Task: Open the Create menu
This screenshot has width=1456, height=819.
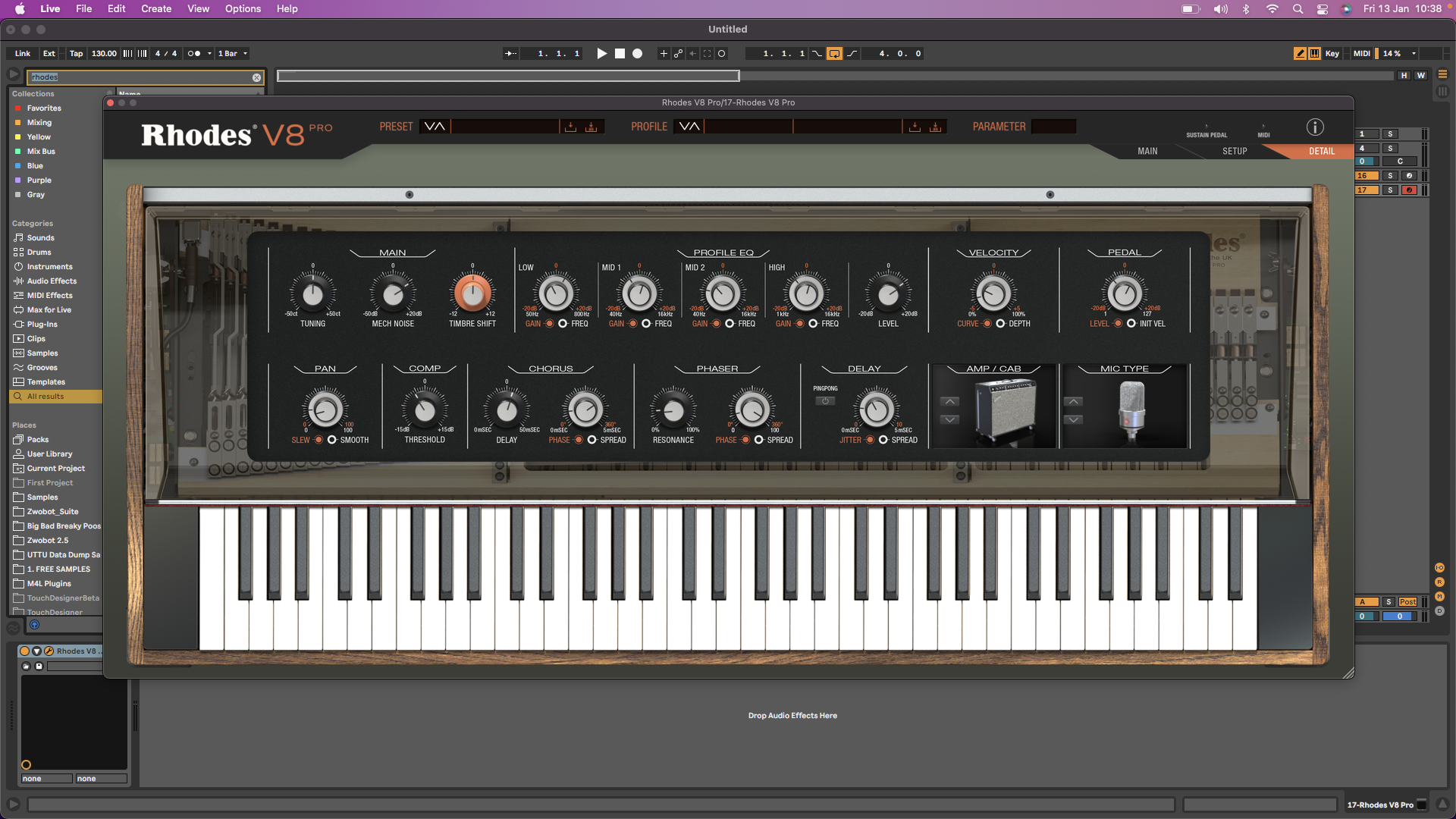Action: coord(155,8)
